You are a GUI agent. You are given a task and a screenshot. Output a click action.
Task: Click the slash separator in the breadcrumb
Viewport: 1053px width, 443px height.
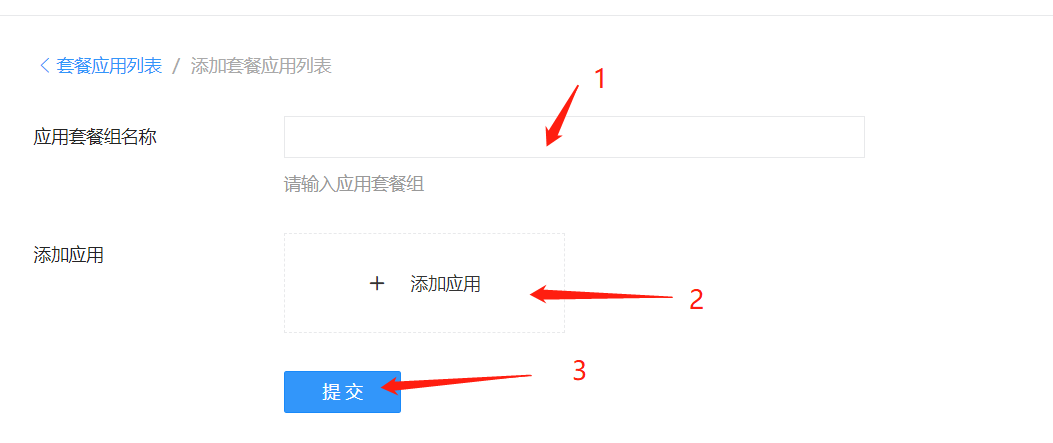click(177, 66)
